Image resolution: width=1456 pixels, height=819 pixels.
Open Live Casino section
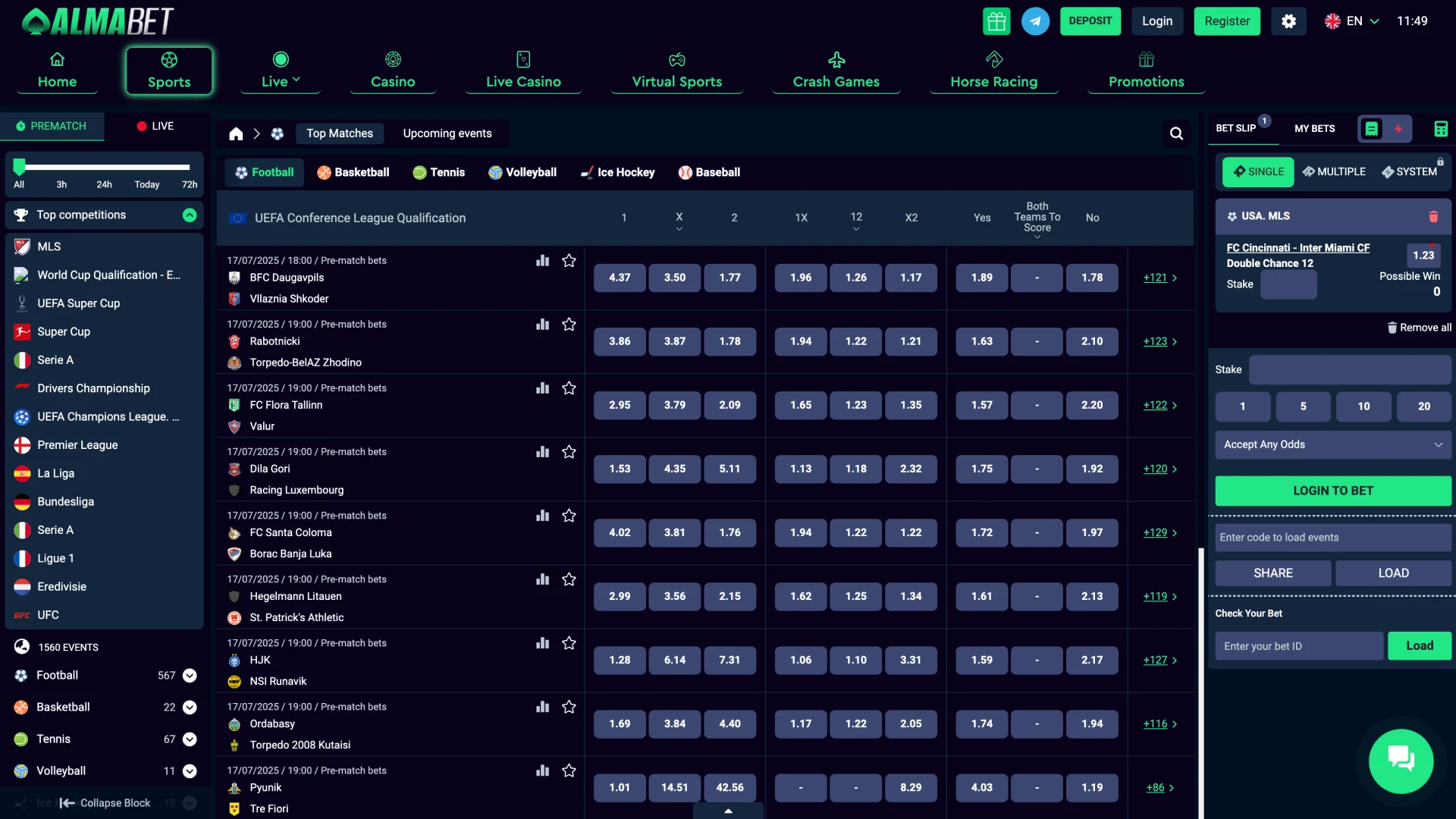pos(523,71)
